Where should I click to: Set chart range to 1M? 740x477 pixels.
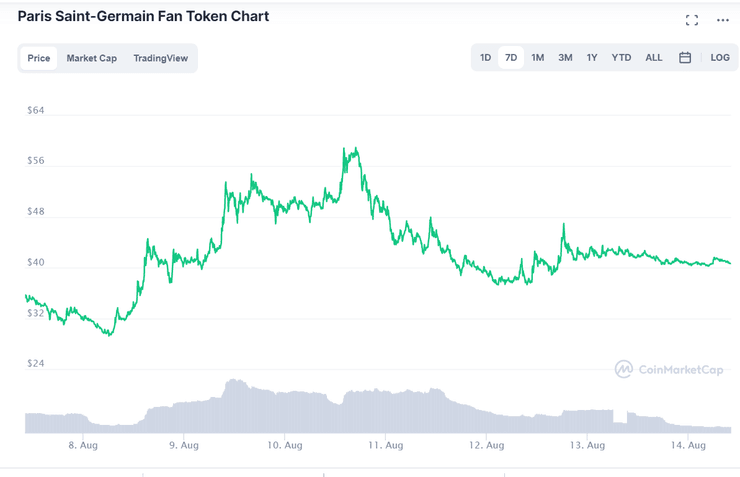point(538,58)
